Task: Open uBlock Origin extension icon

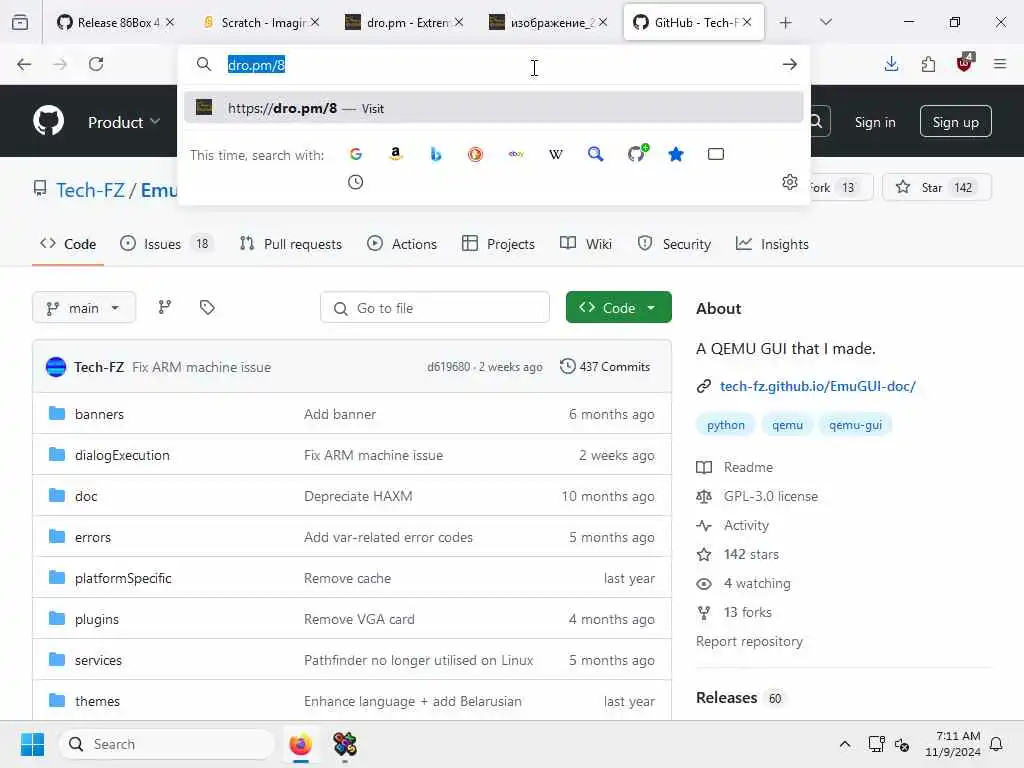Action: tap(965, 63)
